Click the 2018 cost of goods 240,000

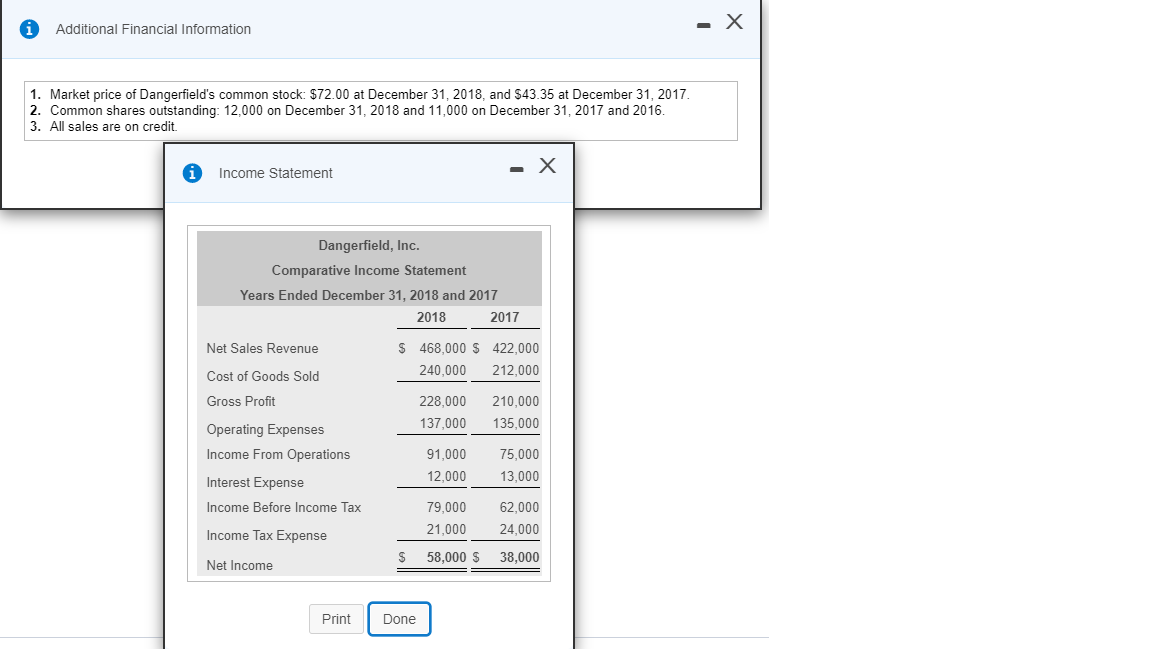point(442,370)
